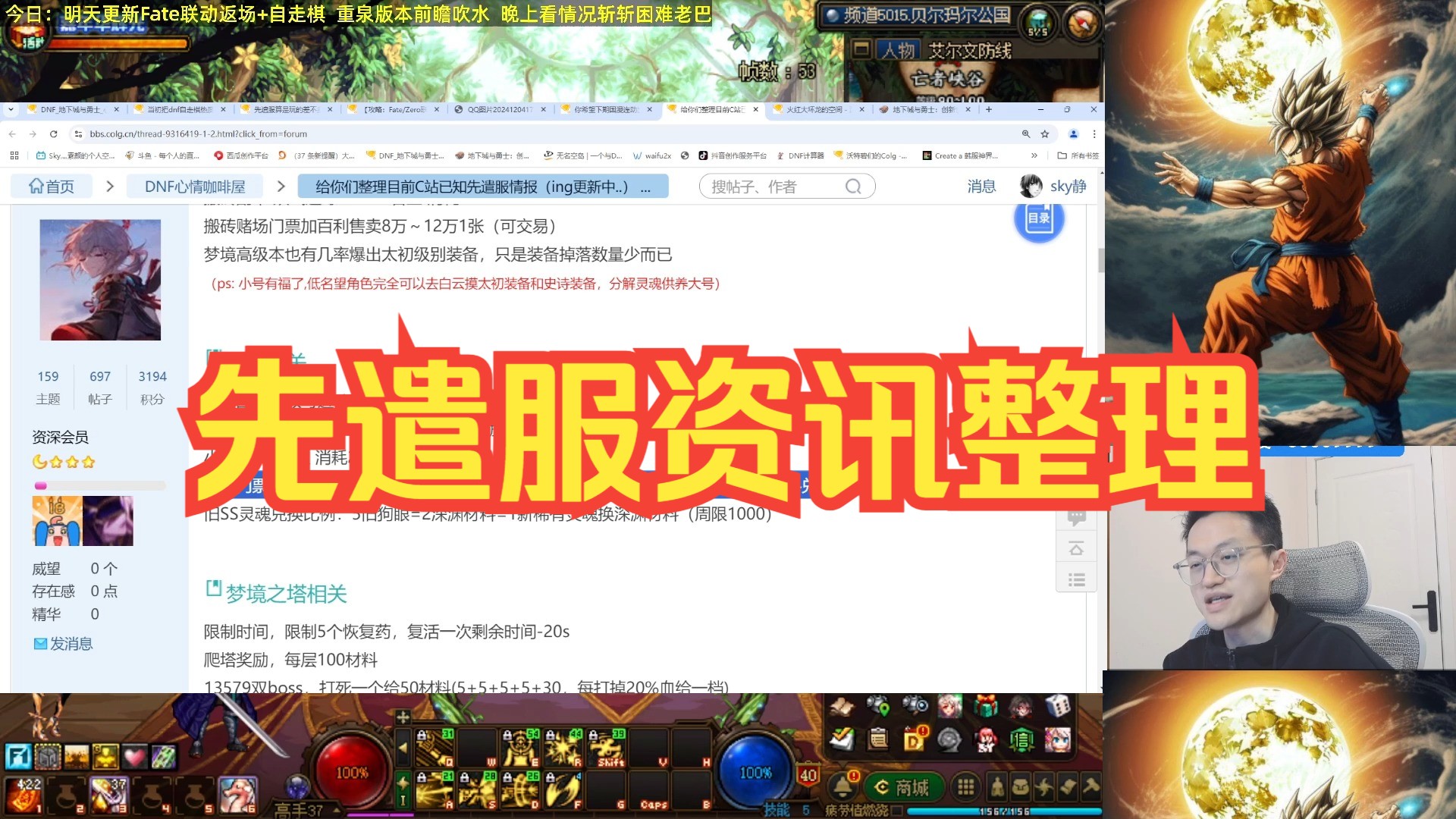Switch to the 攻略: Fate/Zero browser tab
The height and width of the screenshot is (819, 1456).
pyautogui.click(x=393, y=110)
